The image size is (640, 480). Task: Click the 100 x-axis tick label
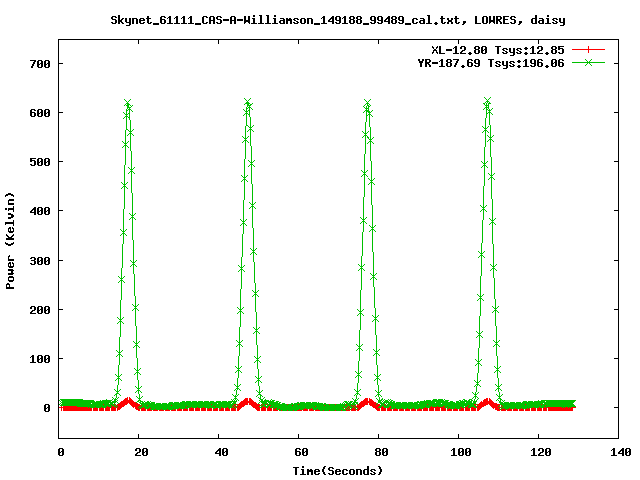[x=461, y=452]
